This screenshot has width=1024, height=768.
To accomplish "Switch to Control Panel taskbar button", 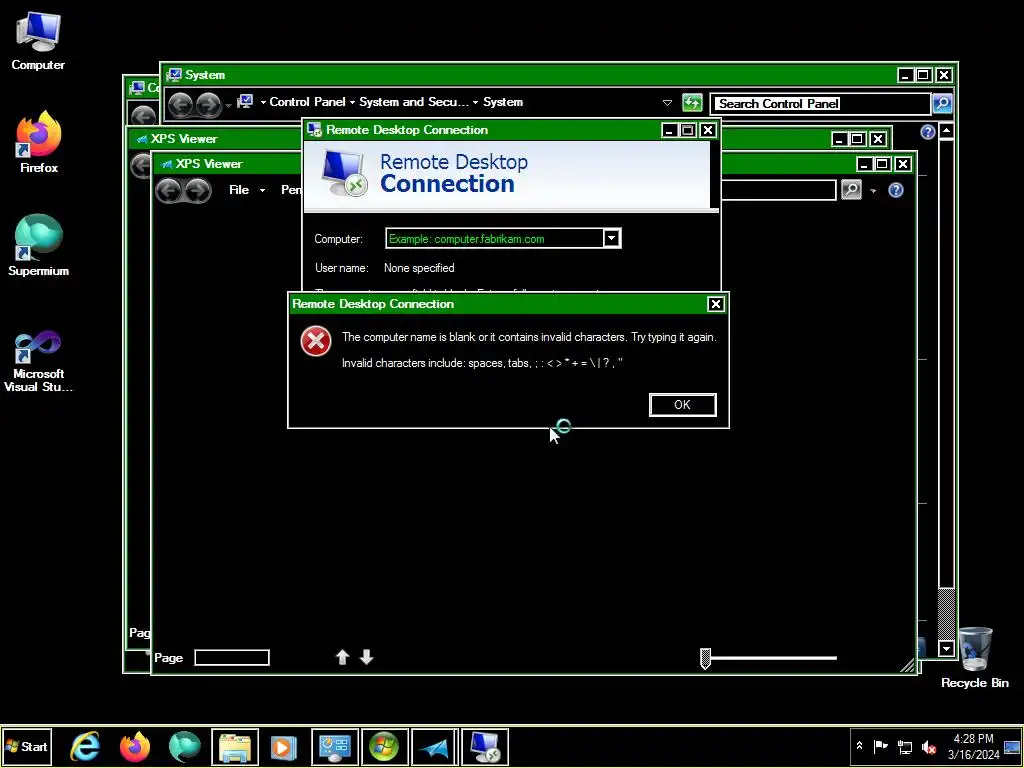I will (335, 747).
